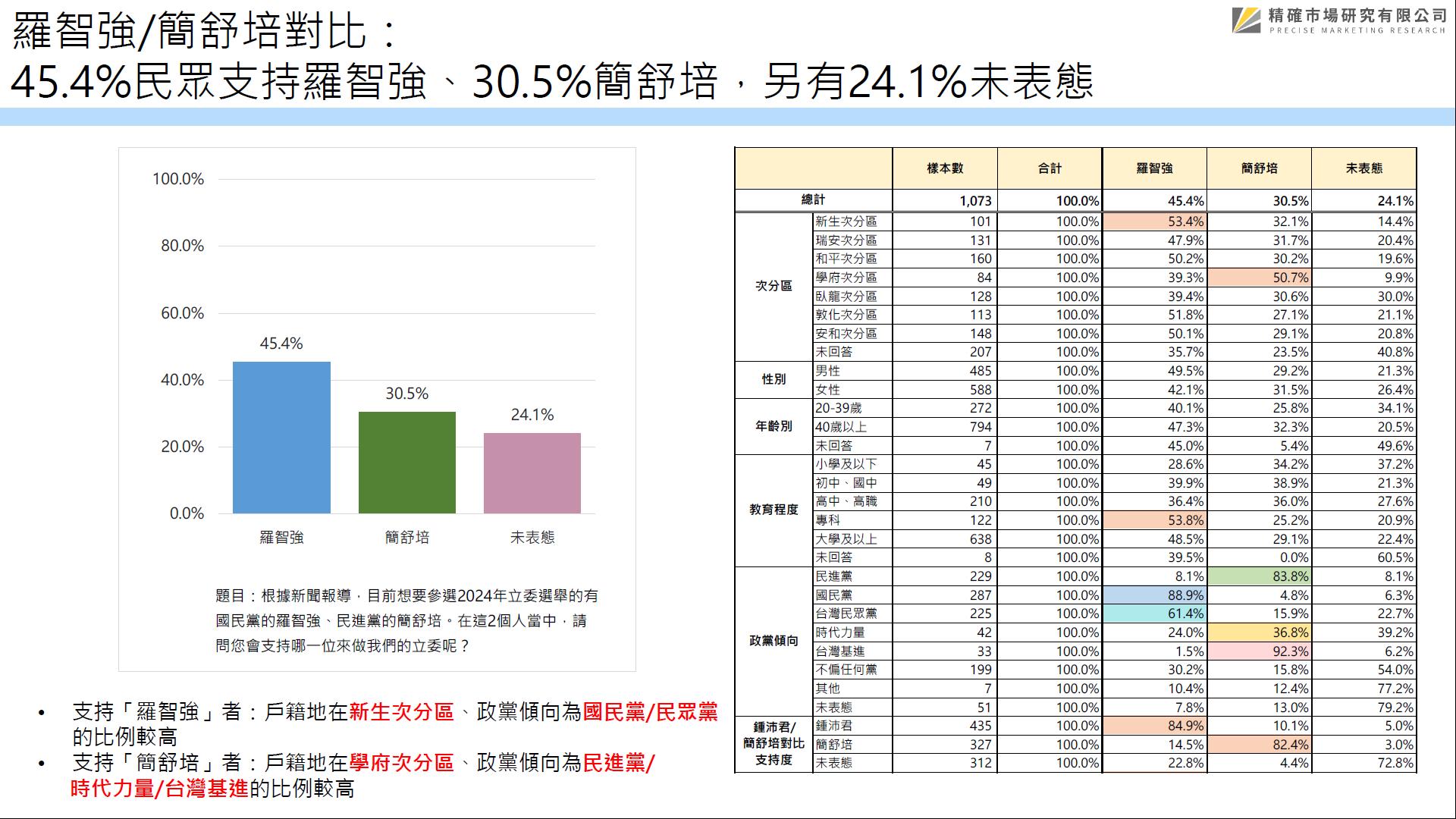Image resolution: width=1456 pixels, height=819 pixels.
Task: Click the highlighted 50.7% cell in 學府次分區 row
Action: tap(1259, 278)
